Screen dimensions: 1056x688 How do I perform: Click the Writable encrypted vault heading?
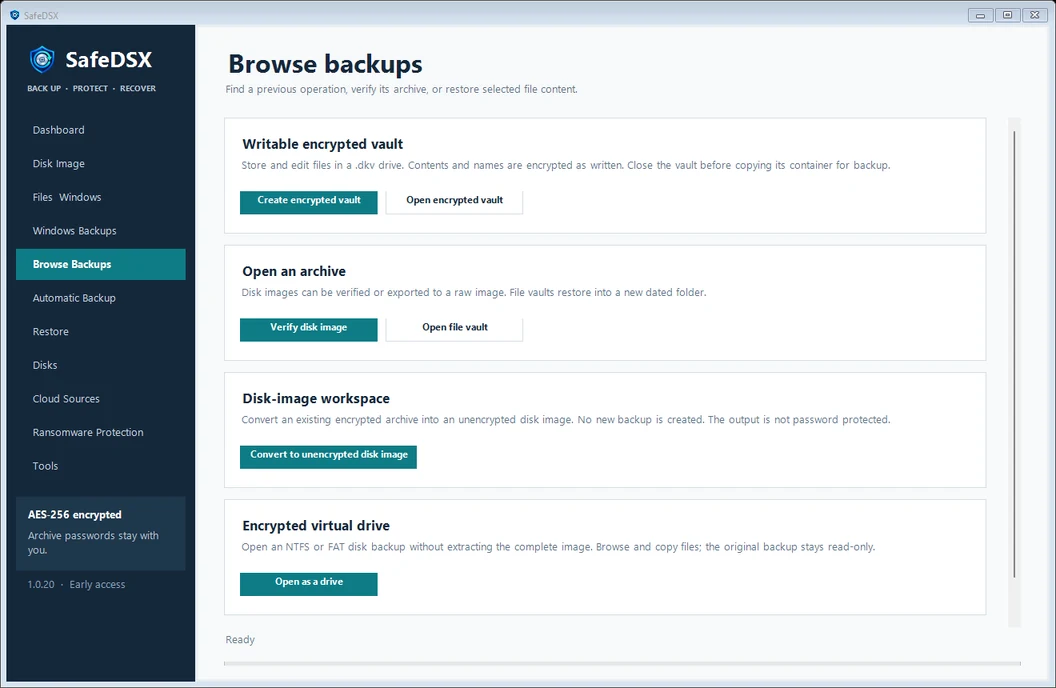pyautogui.click(x=323, y=144)
